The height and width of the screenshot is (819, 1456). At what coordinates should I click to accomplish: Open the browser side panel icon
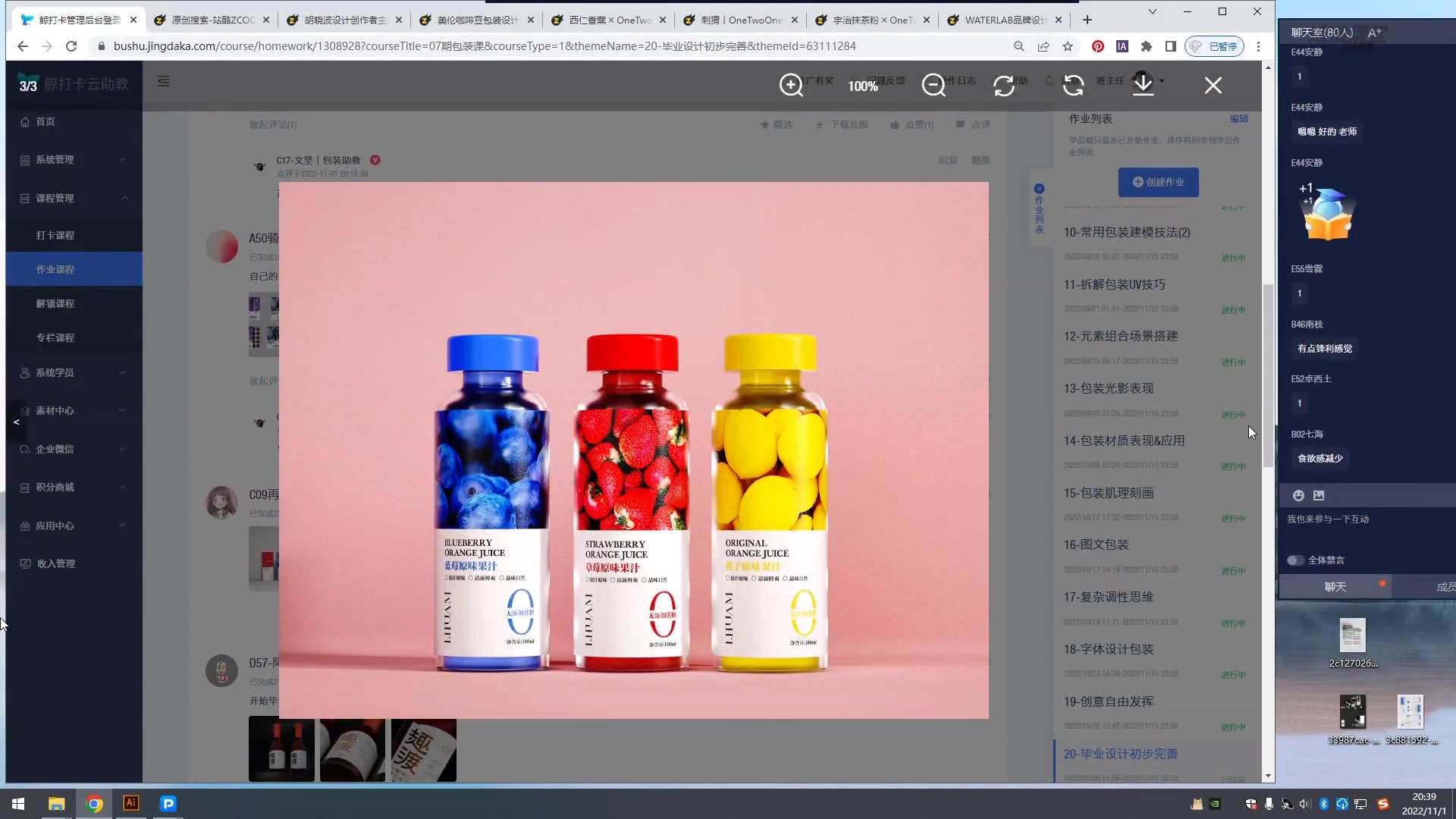pos(1170,46)
